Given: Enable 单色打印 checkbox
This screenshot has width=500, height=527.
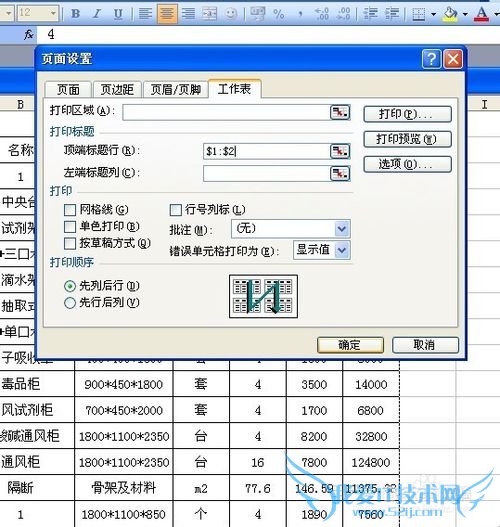Looking at the screenshot, I should (x=70, y=227).
